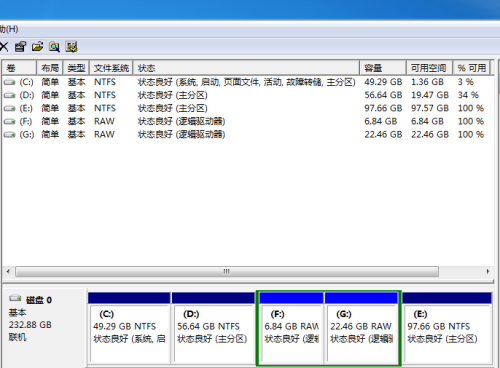500x368 pixels.
Task: Click the 1.36 GB free space cell
Action: [427, 82]
